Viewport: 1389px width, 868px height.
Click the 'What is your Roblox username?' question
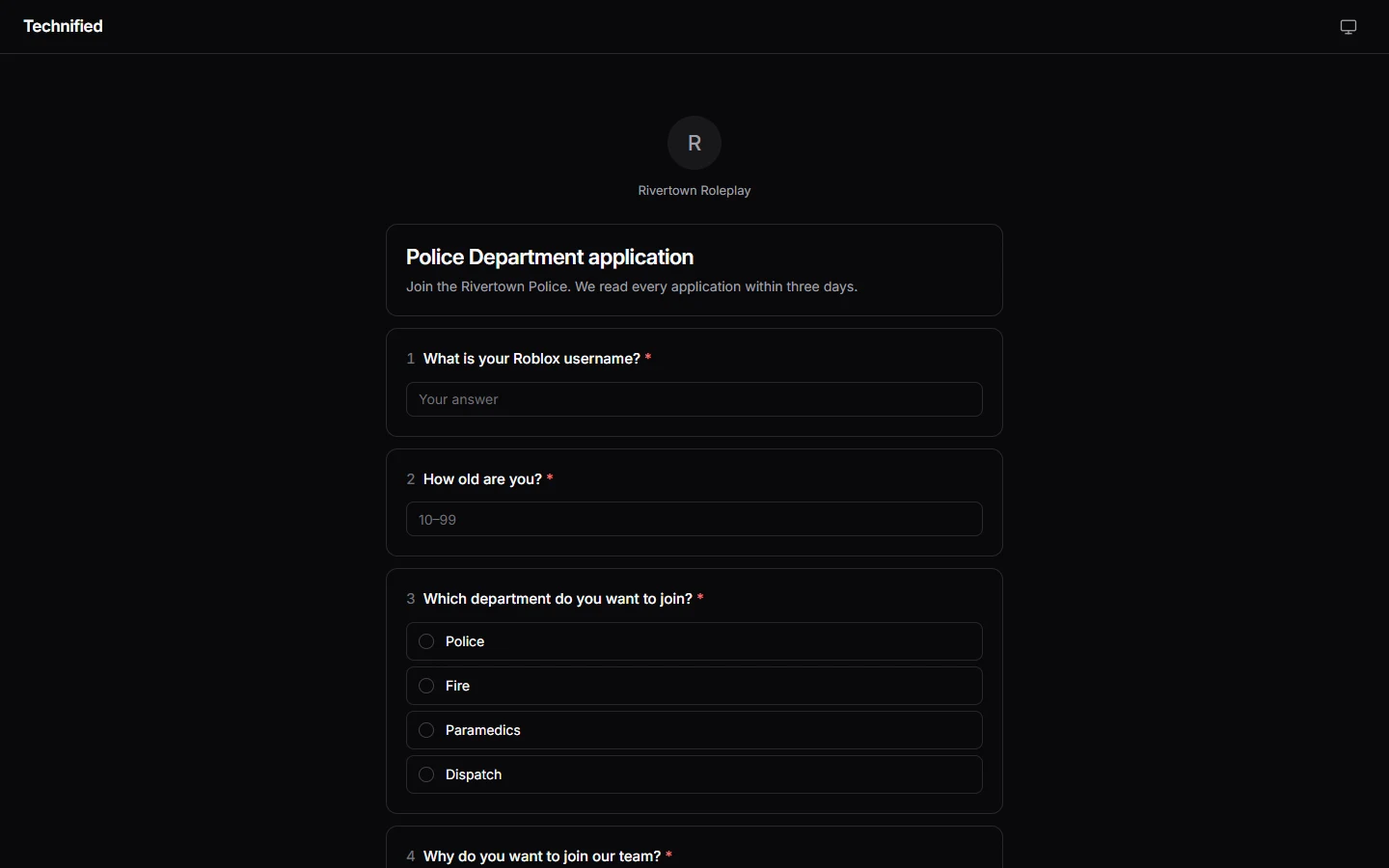click(x=531, y=359)
